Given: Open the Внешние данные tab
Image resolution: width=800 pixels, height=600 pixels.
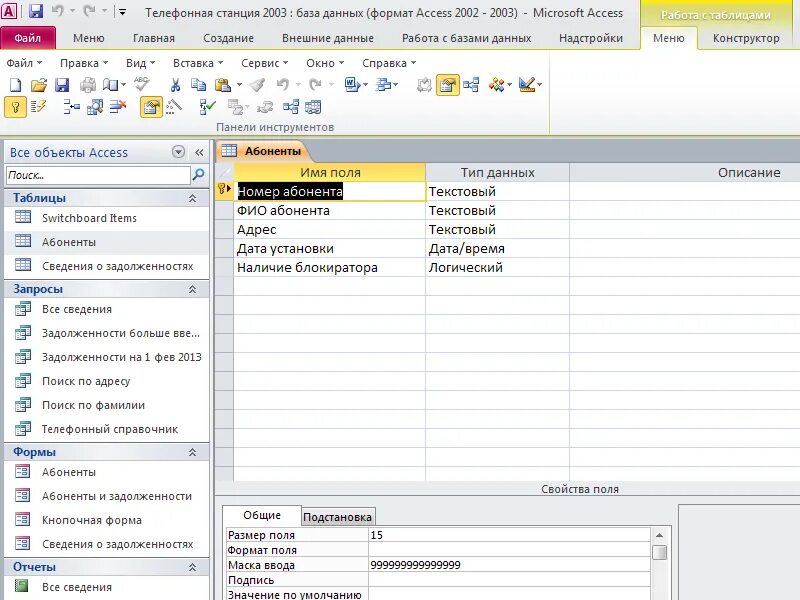Looking at the screenshot, I should tap(328, 38).
